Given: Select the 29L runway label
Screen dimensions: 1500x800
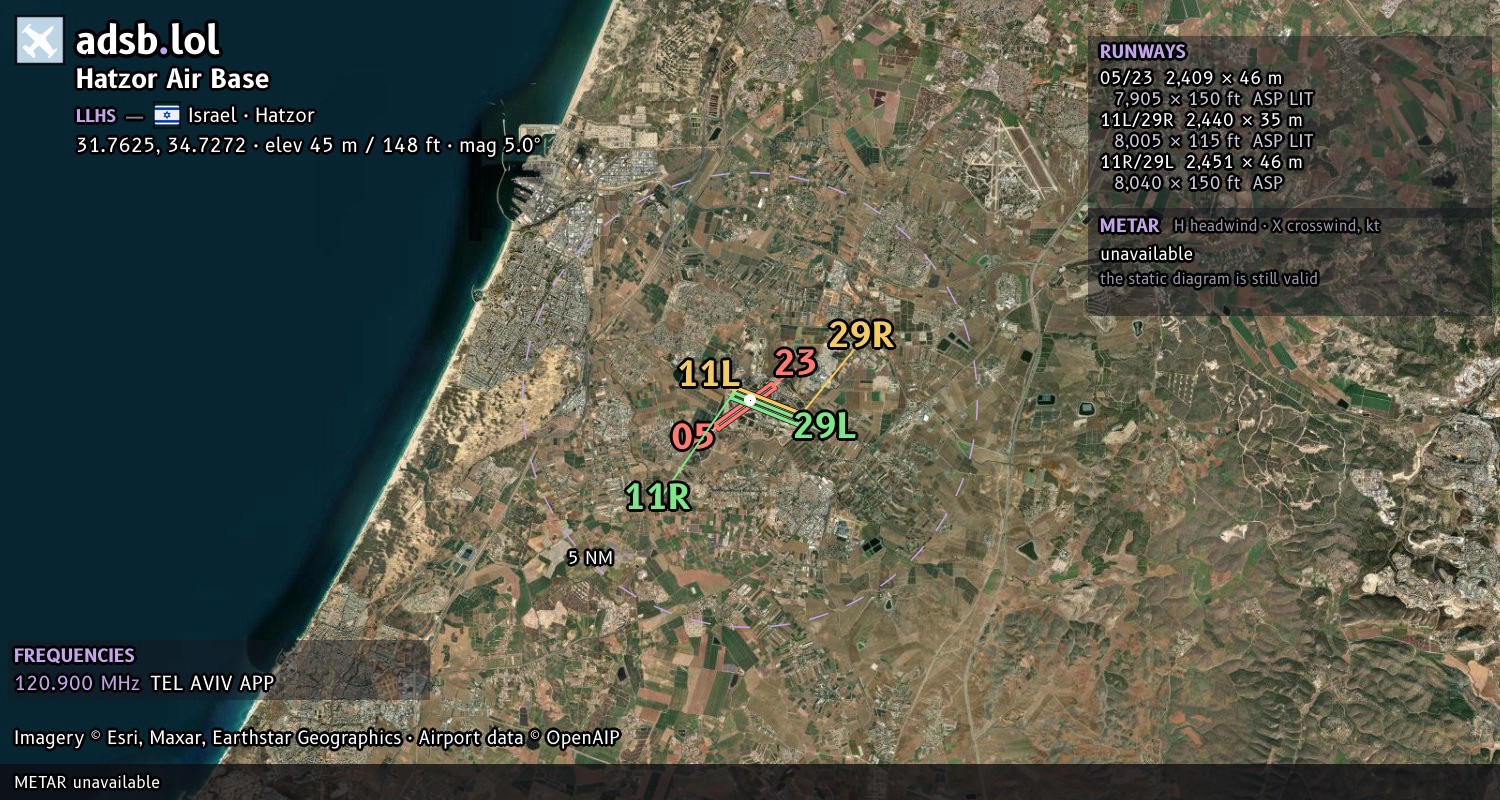Looking at the screenshot, I should pyautogui.click(x=825, y=426).
